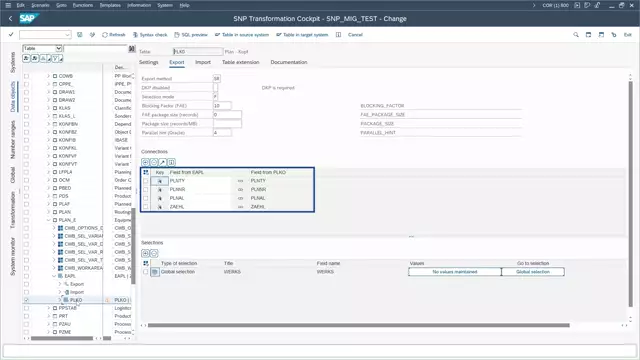
Task: Click key icon in ZAEHL row
Action: tap(160, 207)
